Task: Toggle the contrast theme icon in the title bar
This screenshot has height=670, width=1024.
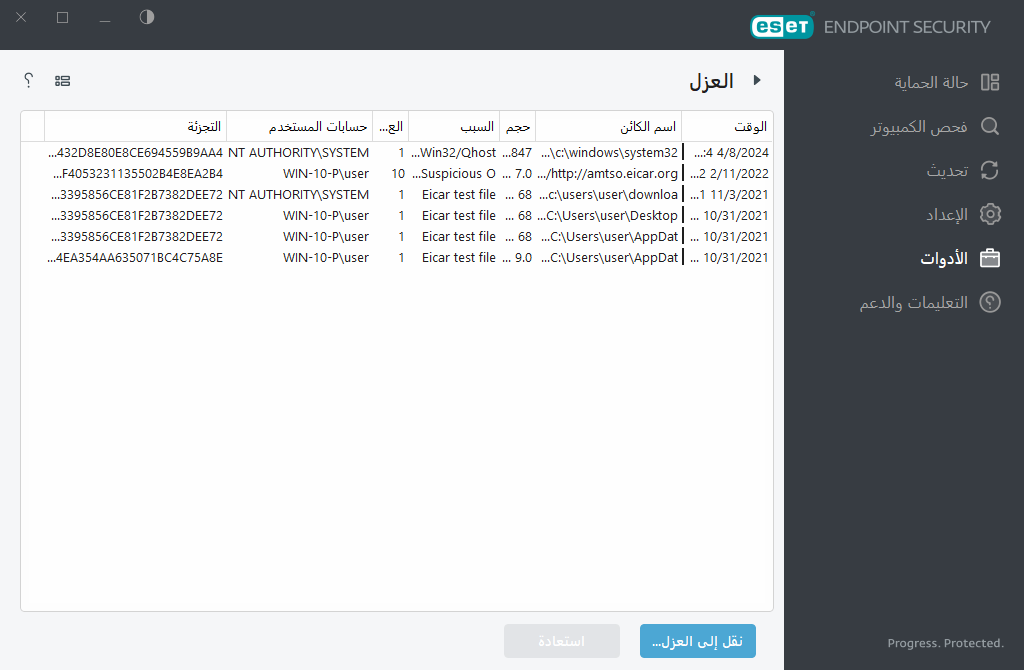Action: [146, 18]
